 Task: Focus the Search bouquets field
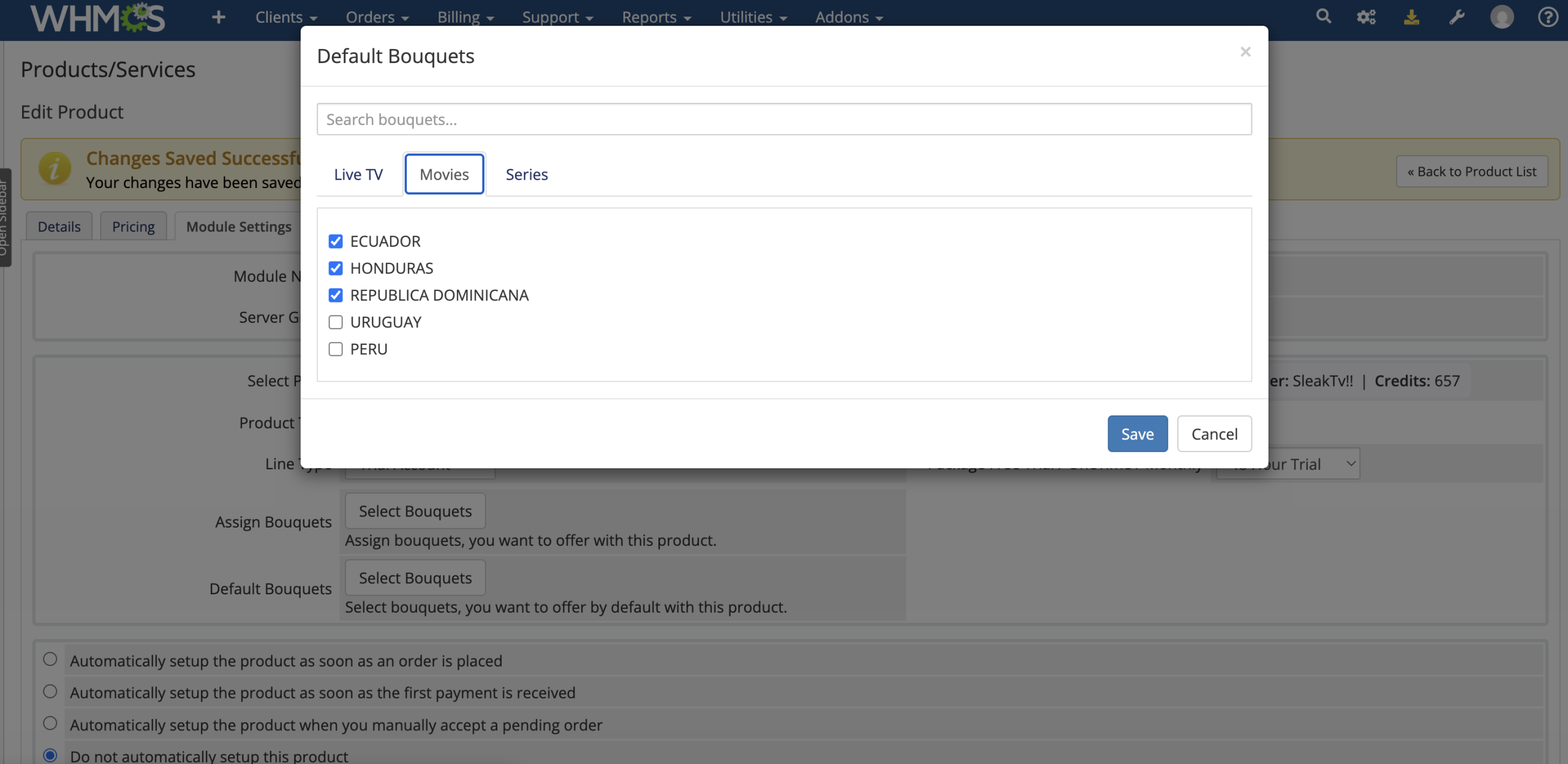pyautogui.click(x=784, y=119)
